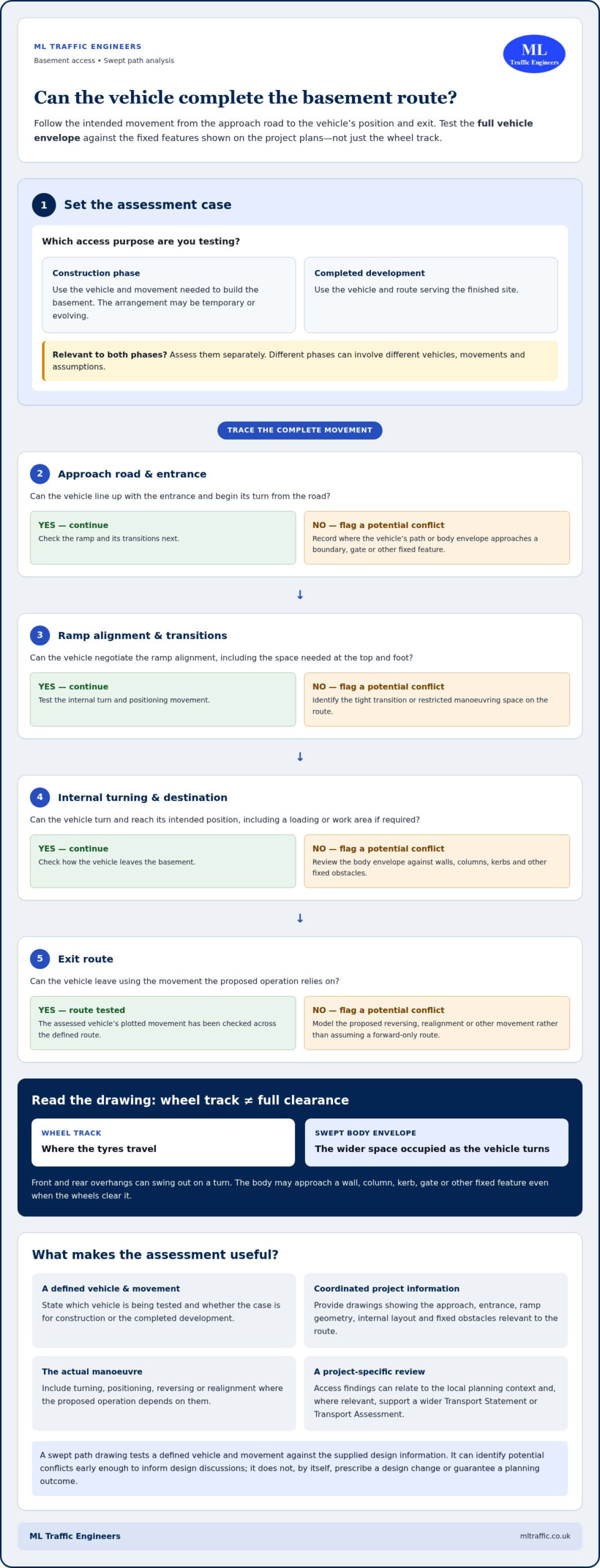The image size is (600, 1568).
Task: Click the step 3 circle badge
Action: pyautogui.click(x=40, y=635)
